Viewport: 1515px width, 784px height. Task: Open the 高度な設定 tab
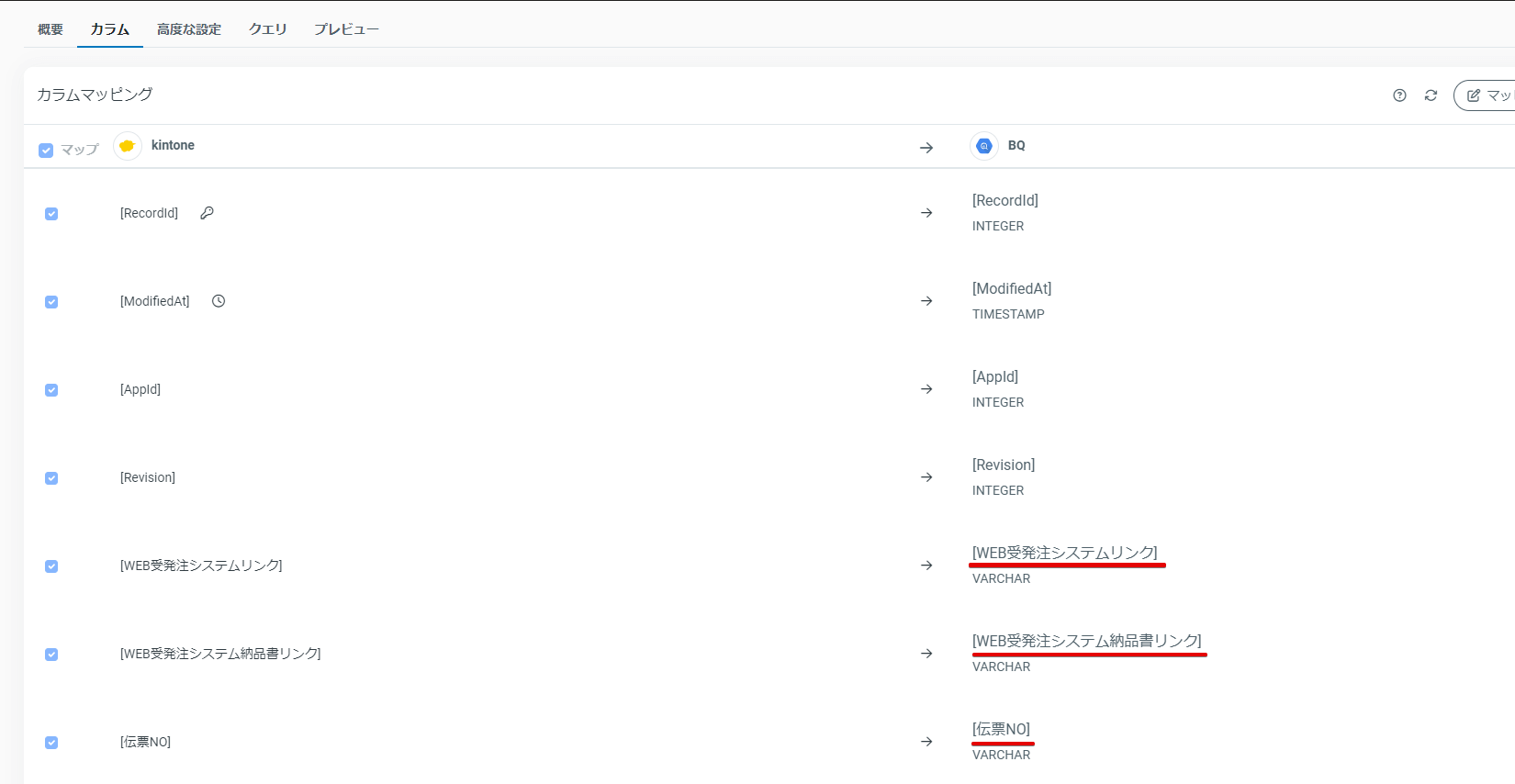(189, 29)
